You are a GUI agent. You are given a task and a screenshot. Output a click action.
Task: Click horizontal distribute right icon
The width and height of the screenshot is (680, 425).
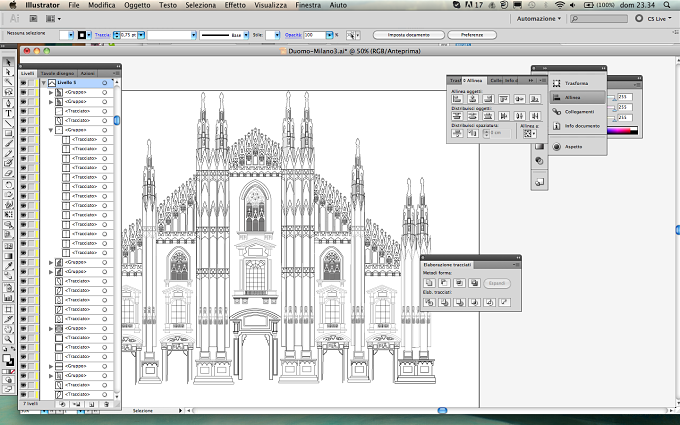click(x=535, y=116)
